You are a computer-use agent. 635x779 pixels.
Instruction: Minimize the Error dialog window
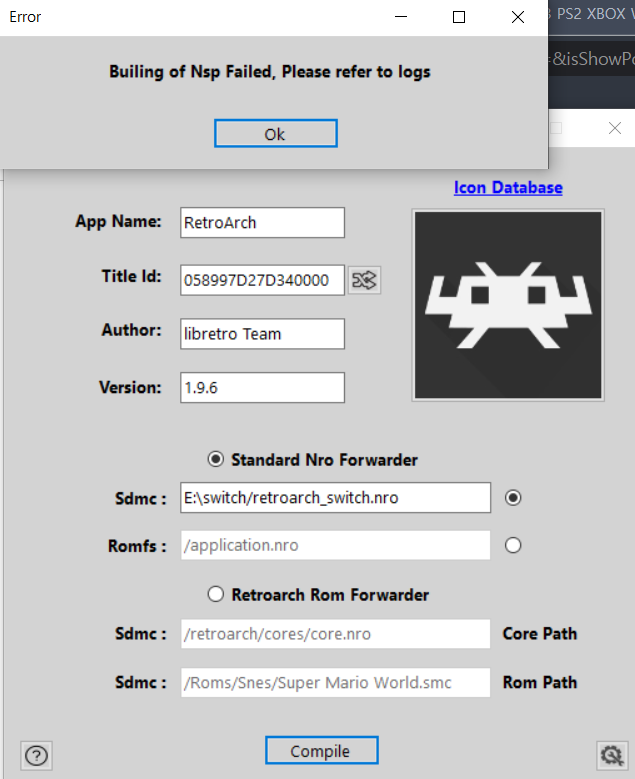[401, 17]
